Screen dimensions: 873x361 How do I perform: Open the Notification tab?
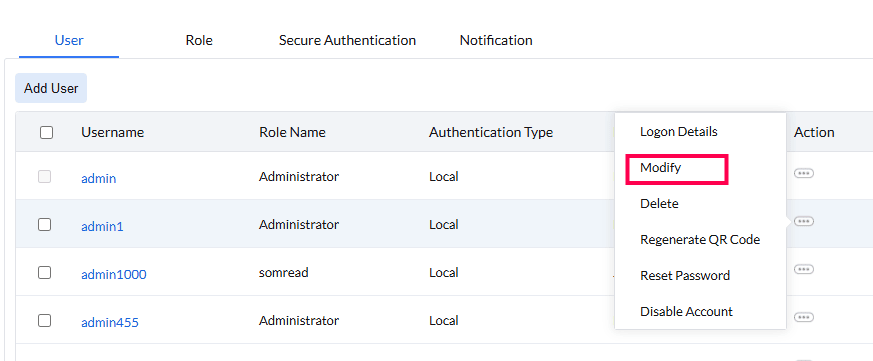coord(496,40)
